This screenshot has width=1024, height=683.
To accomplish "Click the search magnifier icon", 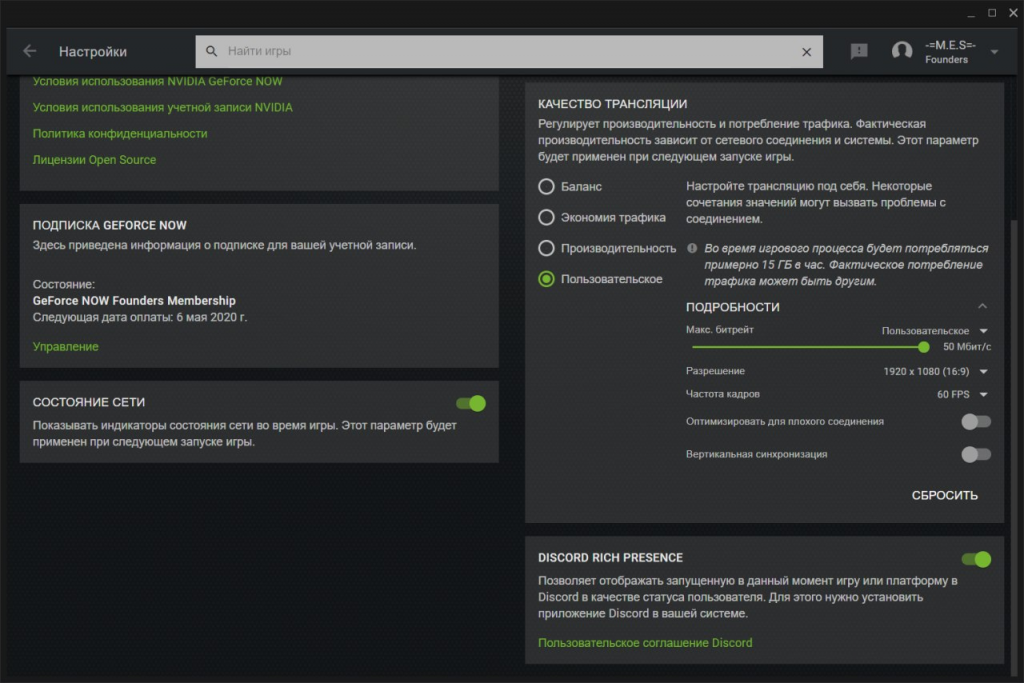I will click(212, 51).
